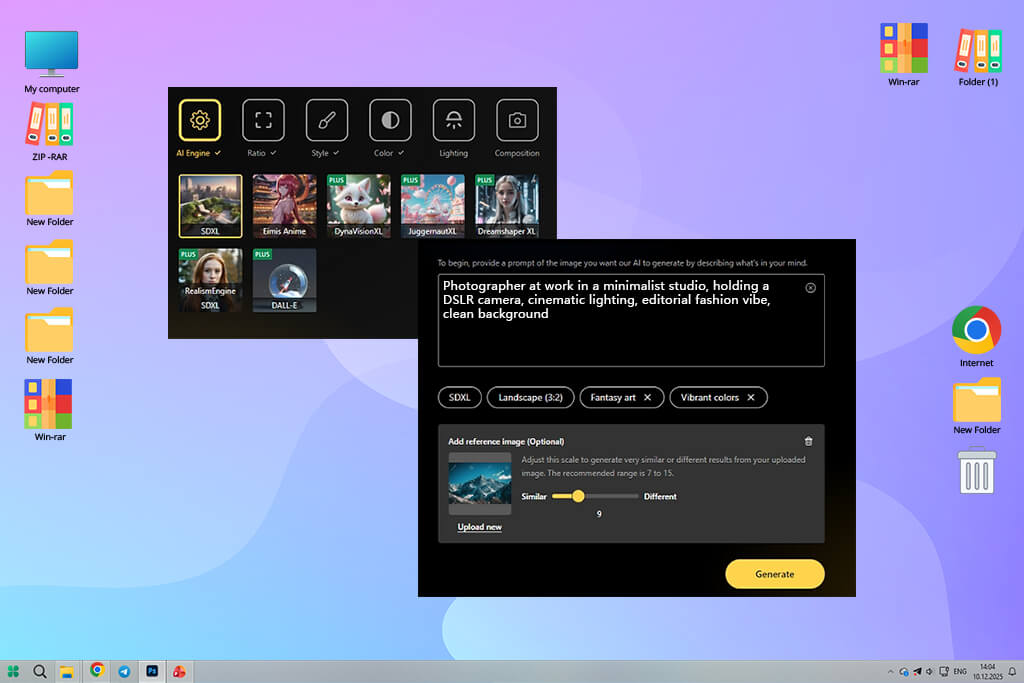Click into the prompt text box
The image size is (1024, 683).
pyautogui.click(x=631, y=320)
